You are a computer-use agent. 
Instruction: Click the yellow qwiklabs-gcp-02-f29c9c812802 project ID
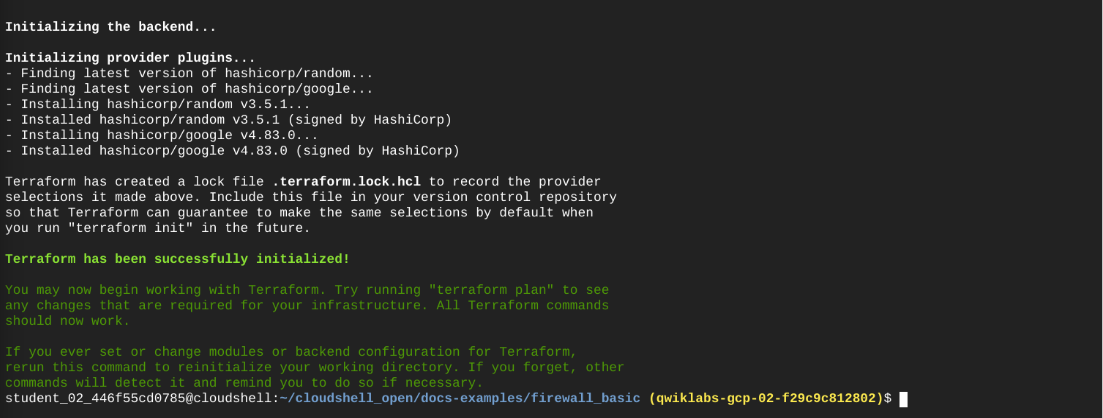coord(768,399)
